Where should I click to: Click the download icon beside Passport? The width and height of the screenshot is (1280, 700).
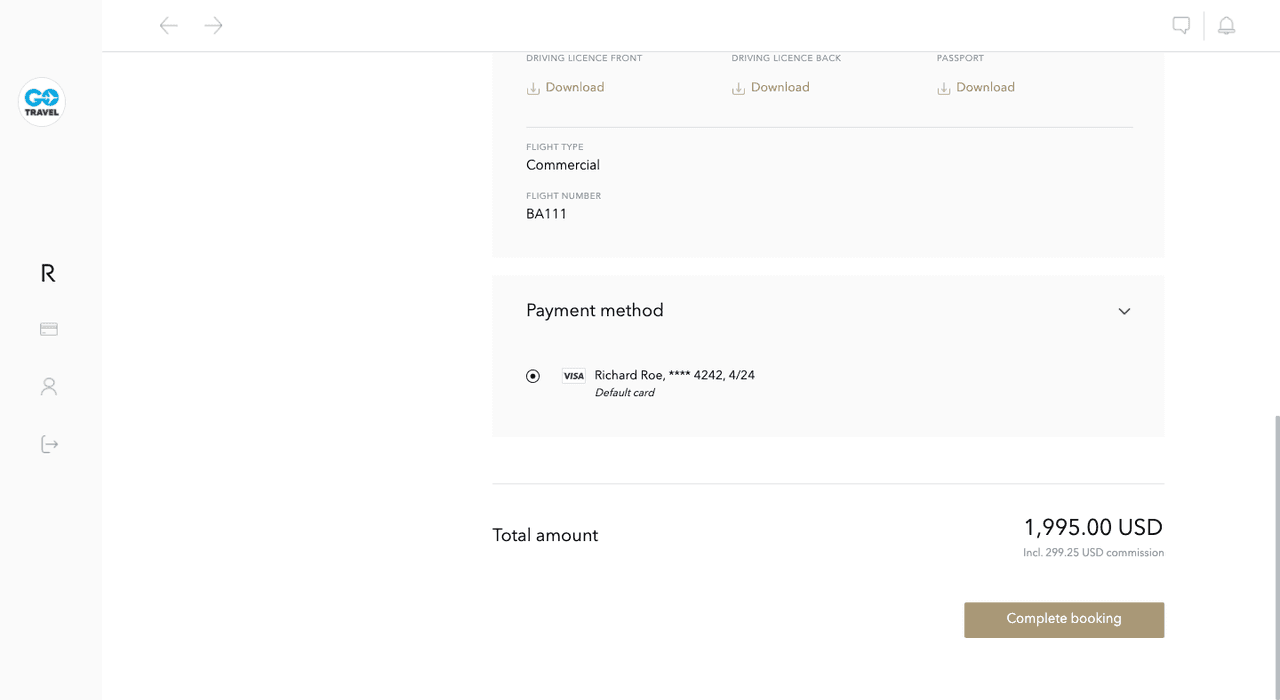(x=943, y=89)
